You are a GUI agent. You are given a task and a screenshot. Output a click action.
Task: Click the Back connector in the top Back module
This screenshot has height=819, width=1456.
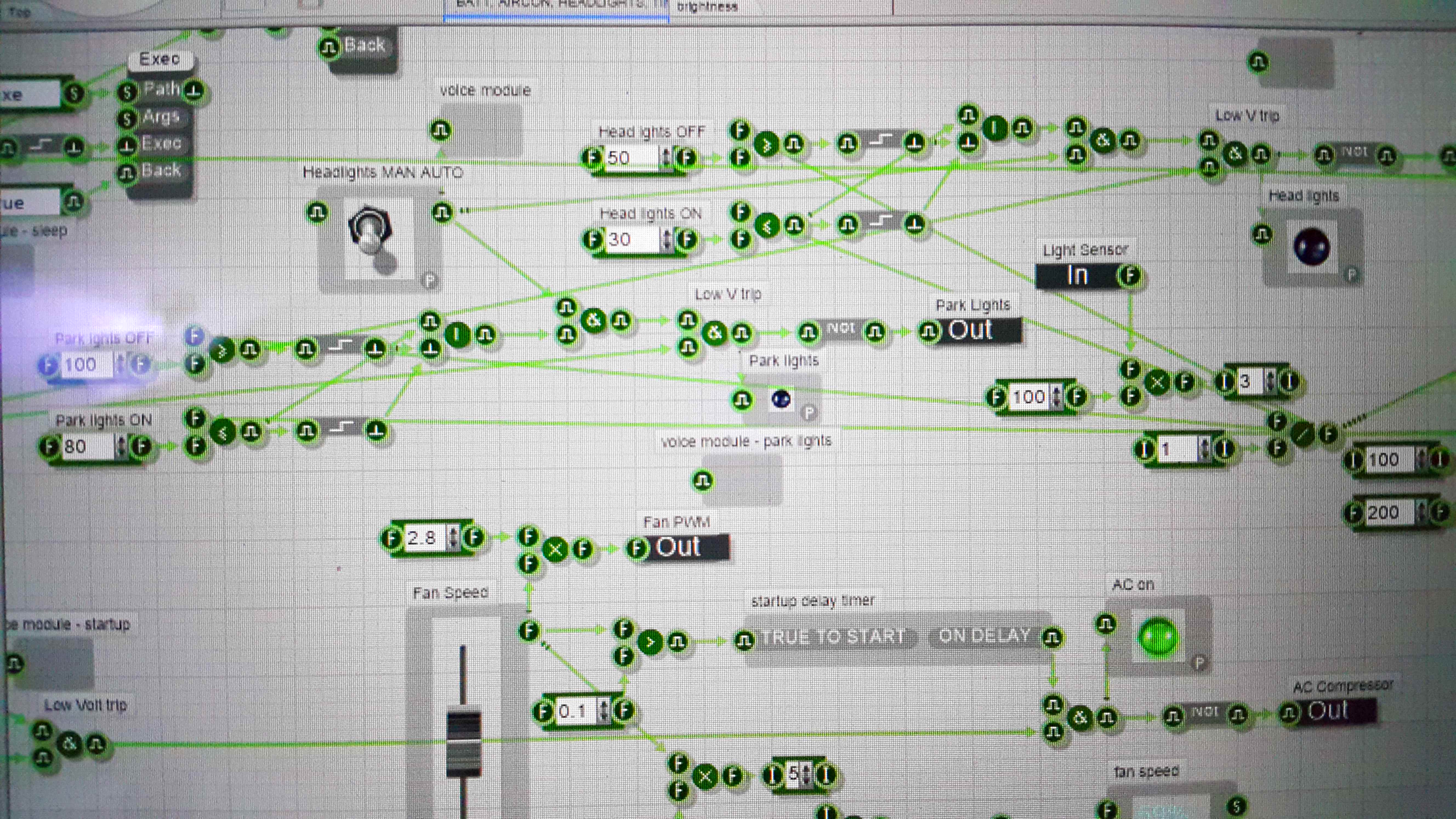coord(329,47)
